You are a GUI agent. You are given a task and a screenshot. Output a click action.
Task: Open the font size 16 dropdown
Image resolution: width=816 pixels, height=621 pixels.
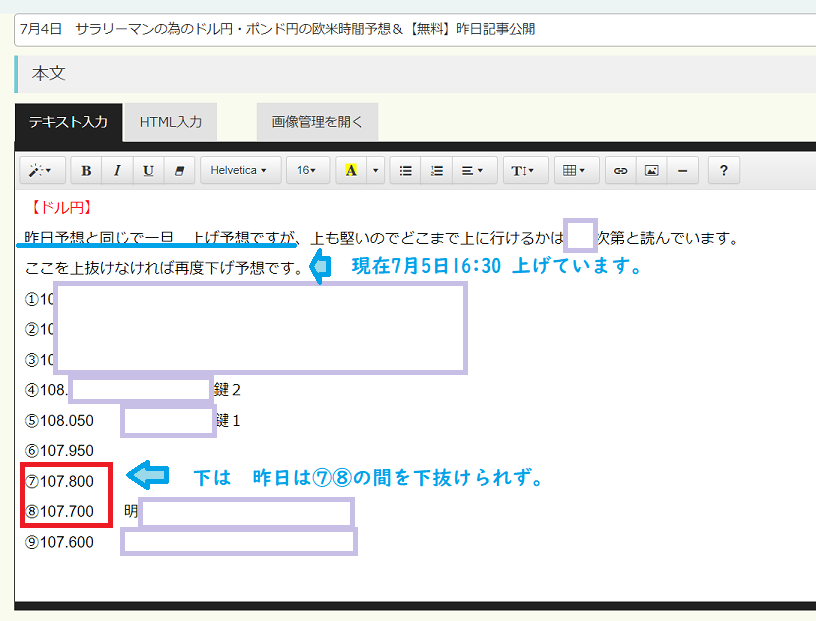click(308, 170)
